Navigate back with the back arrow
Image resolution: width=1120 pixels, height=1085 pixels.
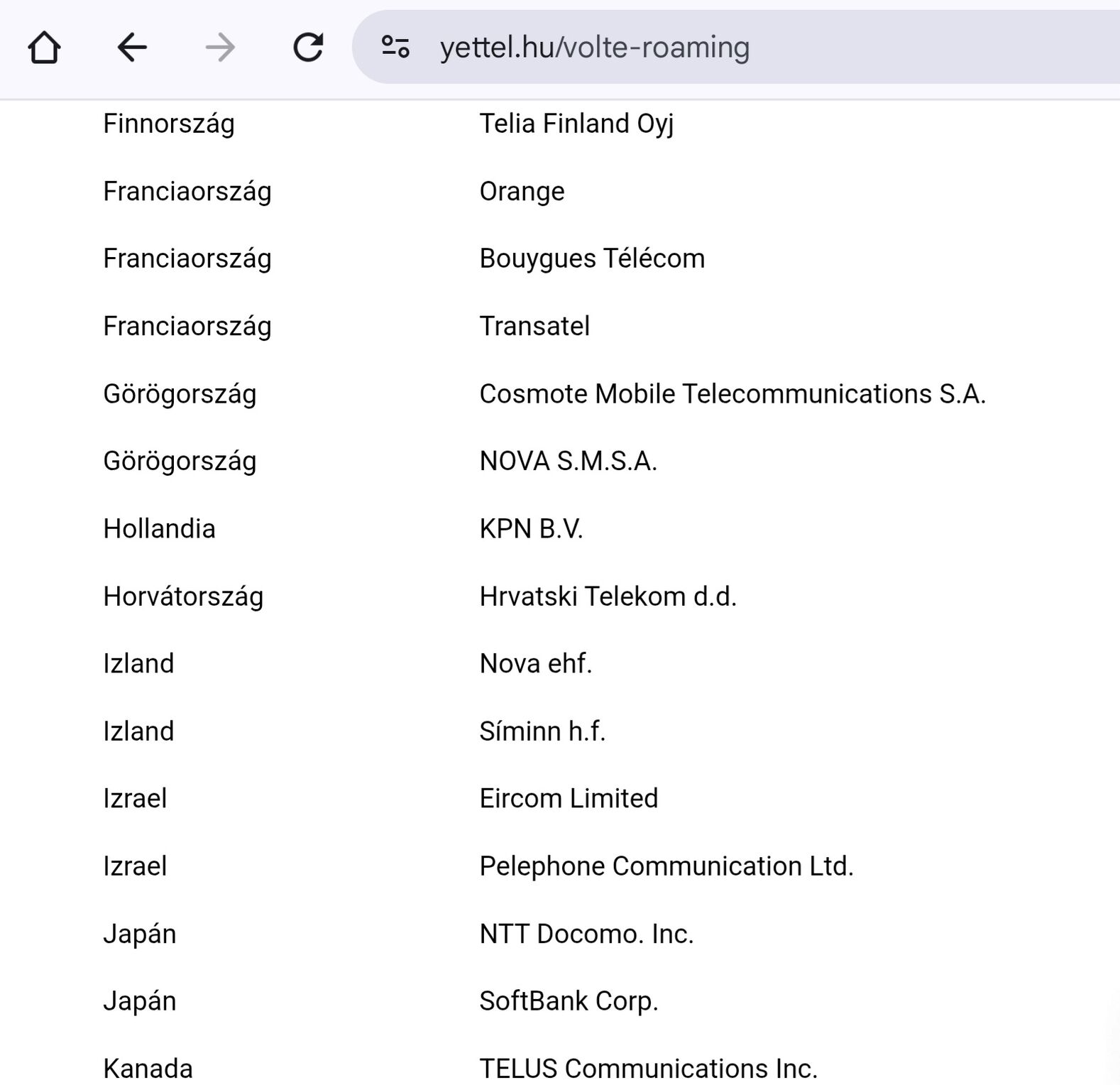132,48
